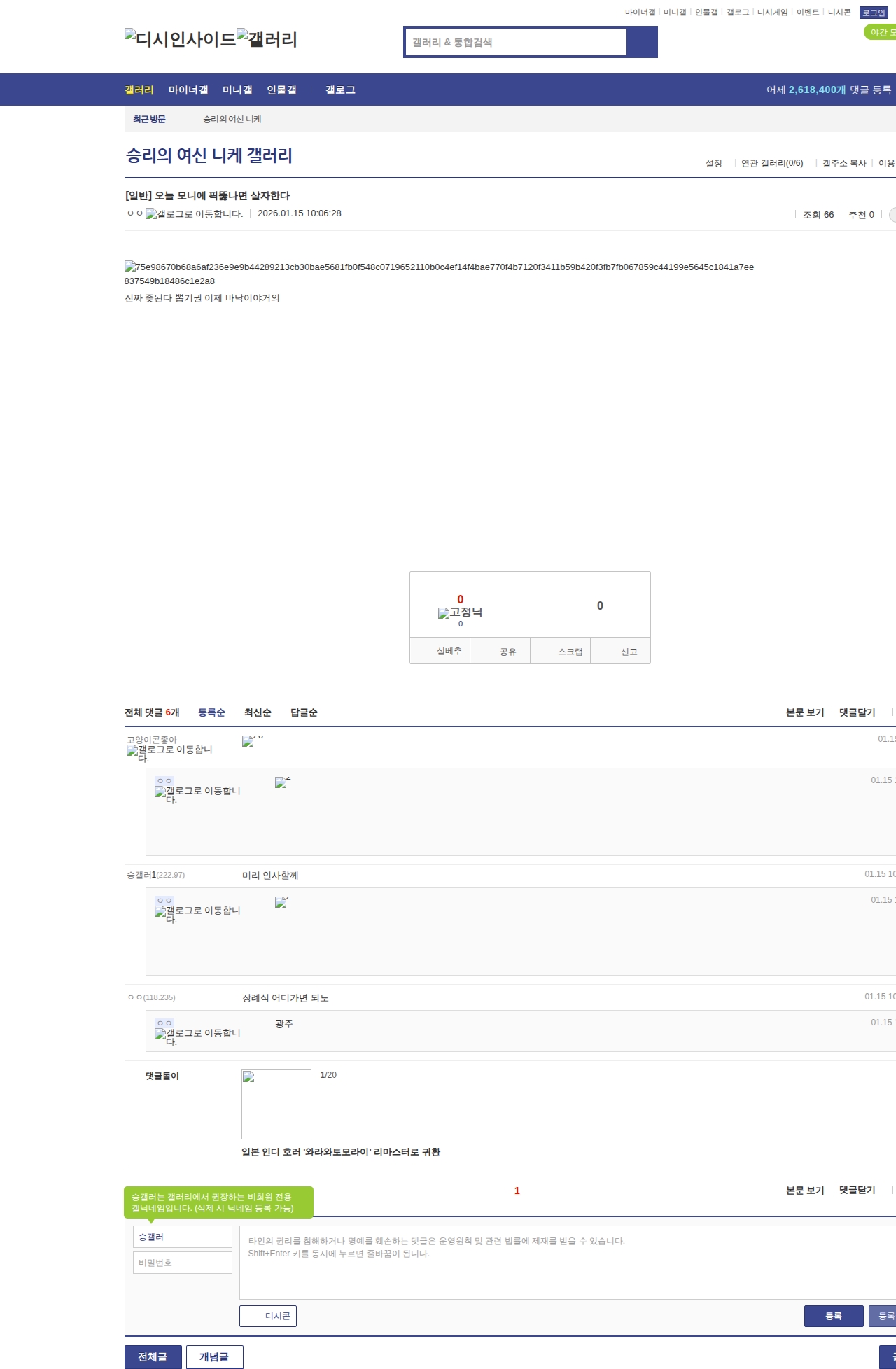Open the broken attached image in the post body
The height and width of the screenshot is (1369, 896).
point(439,274)
